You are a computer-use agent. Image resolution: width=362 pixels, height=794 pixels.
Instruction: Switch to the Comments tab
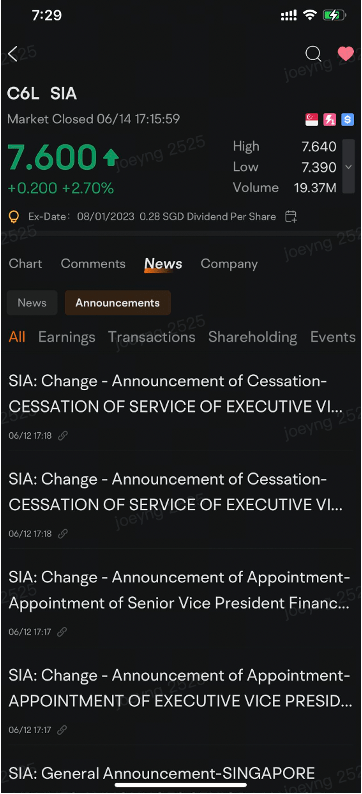coord(93,264)
